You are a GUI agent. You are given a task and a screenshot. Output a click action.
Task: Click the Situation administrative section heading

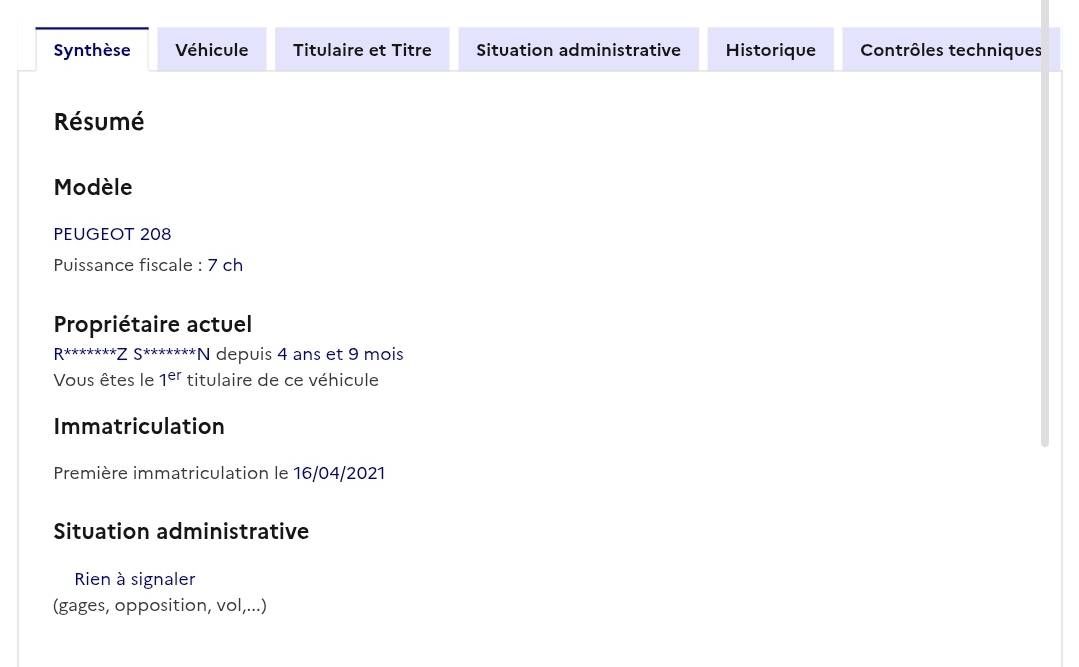[x=181, y=531]
